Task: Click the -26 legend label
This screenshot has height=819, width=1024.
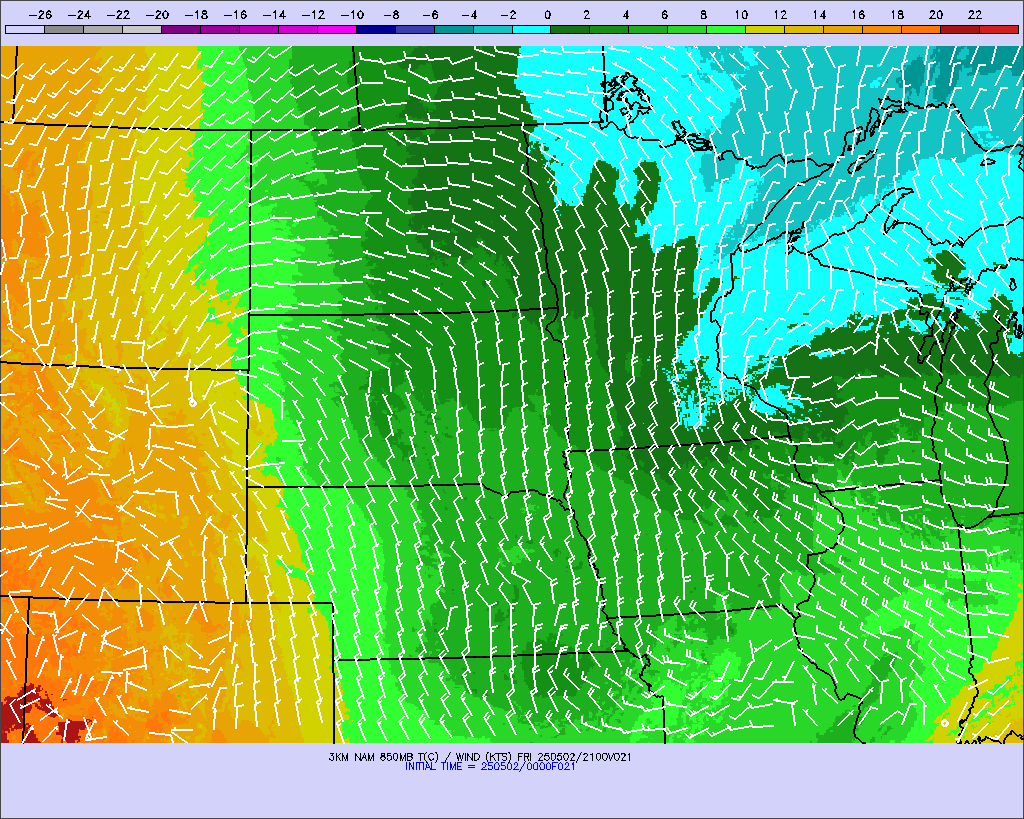Action: coord(41,15)
